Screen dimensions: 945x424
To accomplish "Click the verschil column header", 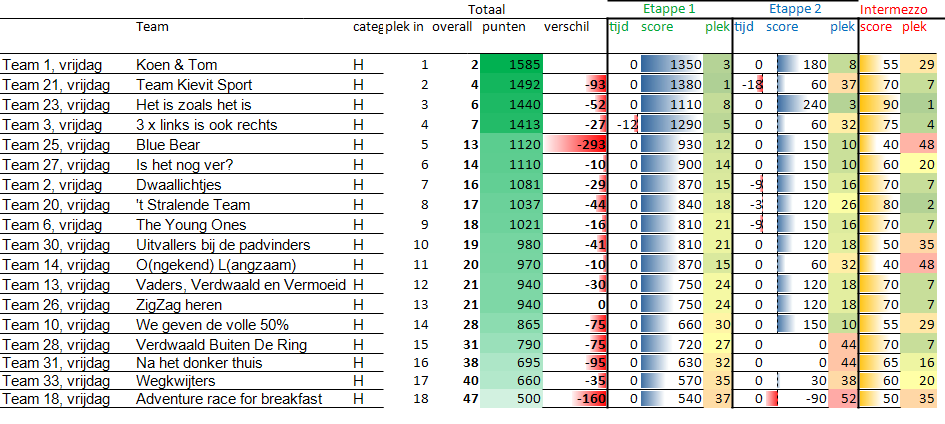I will tap(566, 27).
